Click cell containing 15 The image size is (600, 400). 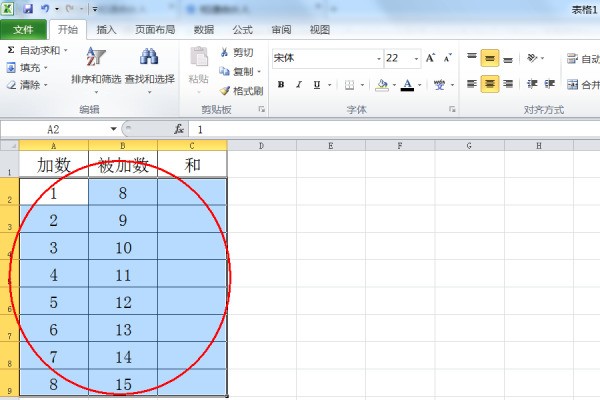point(123,383)
